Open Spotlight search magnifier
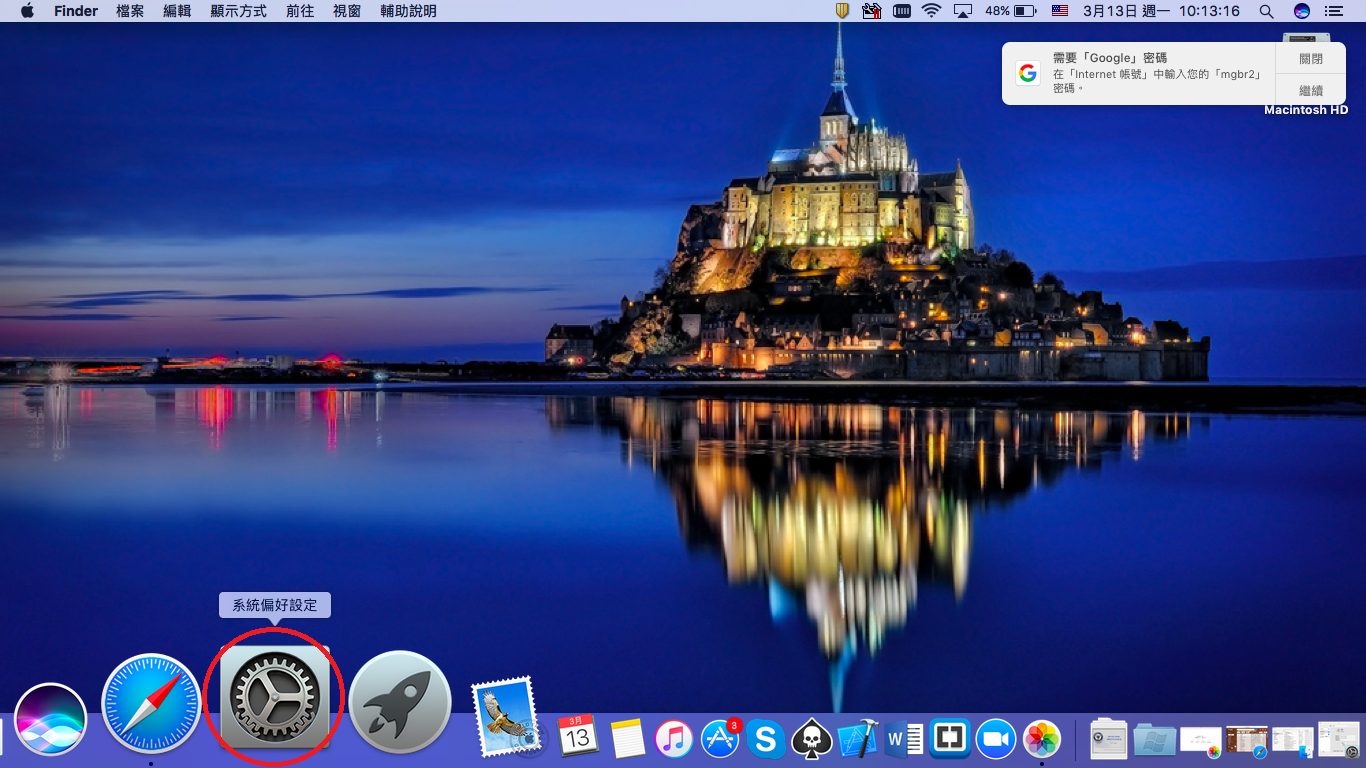Image resolution: width=1366 pixels, height=768 pixels. [1266, 11]
